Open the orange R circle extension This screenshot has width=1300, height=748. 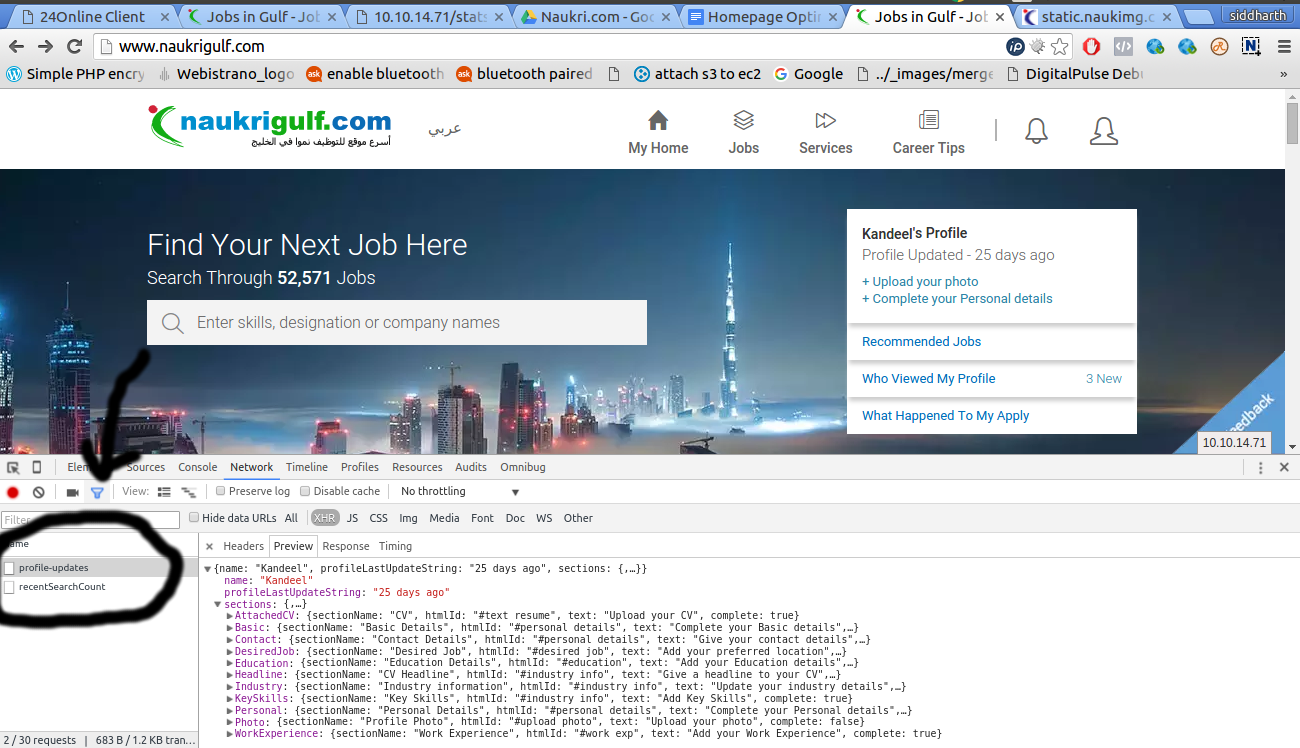coord(1219,46)
